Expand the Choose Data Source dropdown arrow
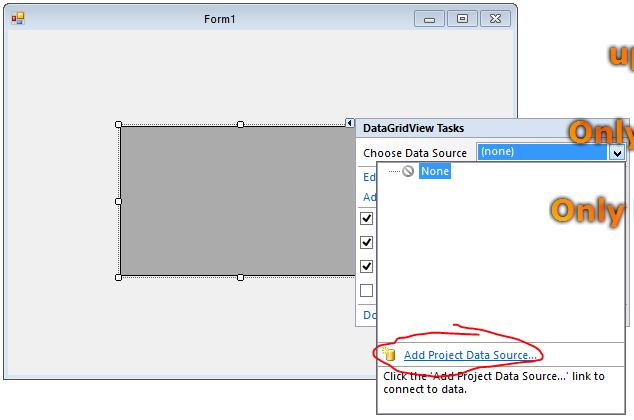The width and height of the screenshot is (634, 420). [x=617, y=153]
